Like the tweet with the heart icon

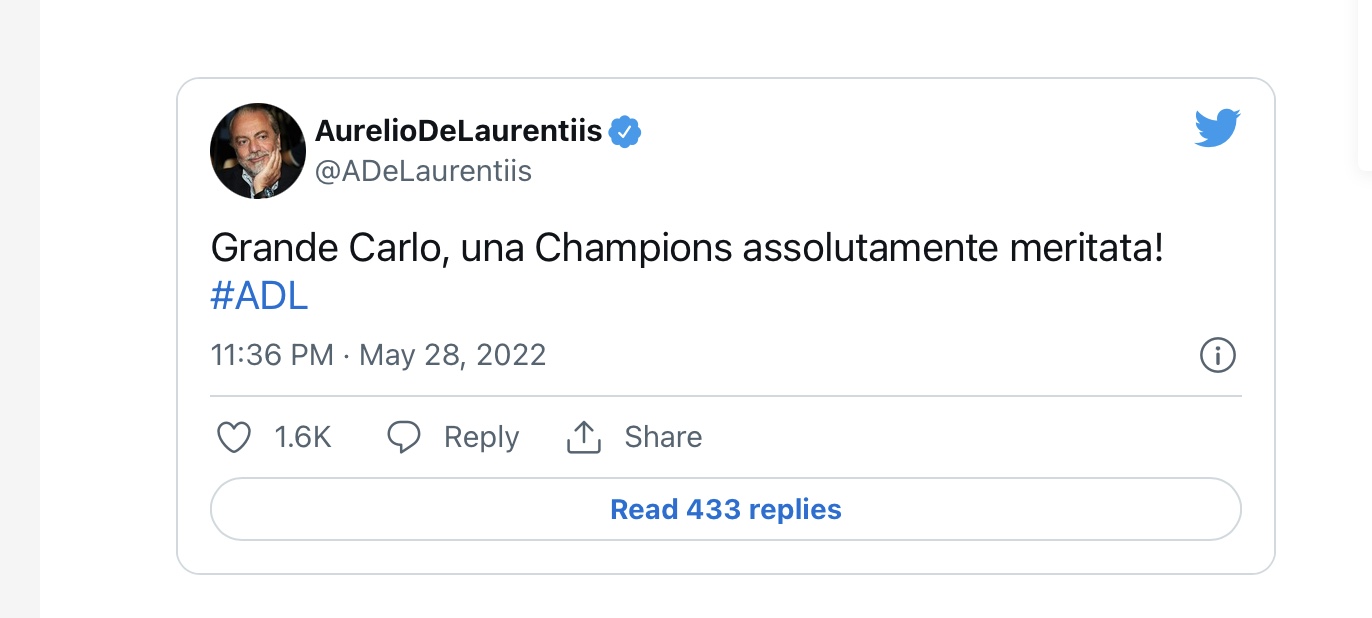[234, 437]
